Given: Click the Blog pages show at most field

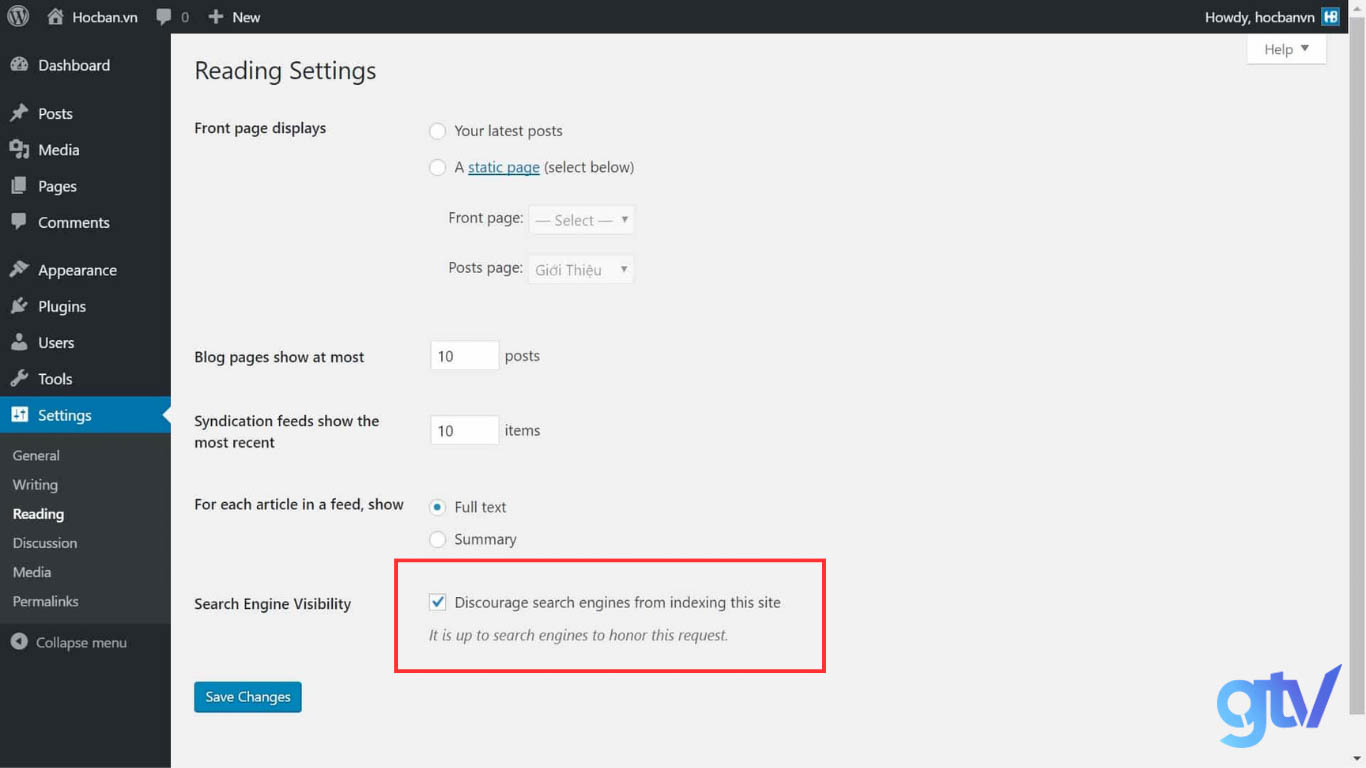Looking at the screenshot, I should pos(463,355).
